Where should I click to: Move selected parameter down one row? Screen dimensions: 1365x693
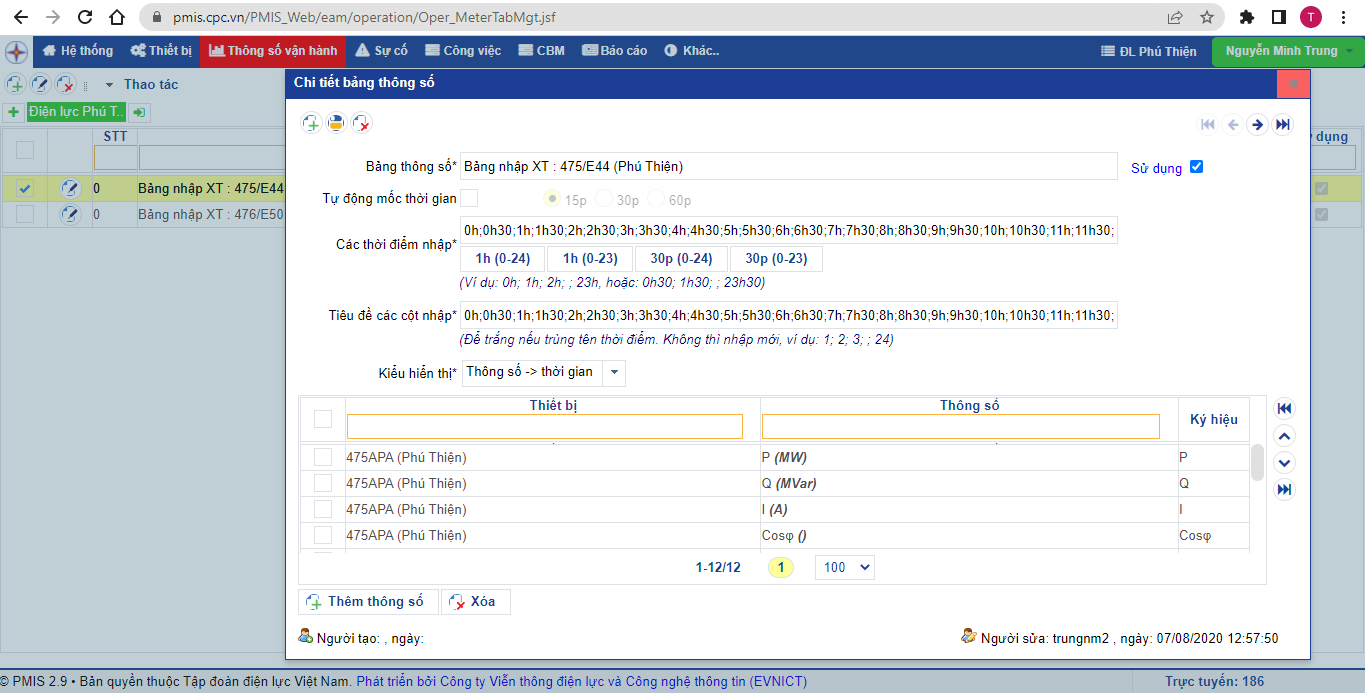pos(1285,462)
